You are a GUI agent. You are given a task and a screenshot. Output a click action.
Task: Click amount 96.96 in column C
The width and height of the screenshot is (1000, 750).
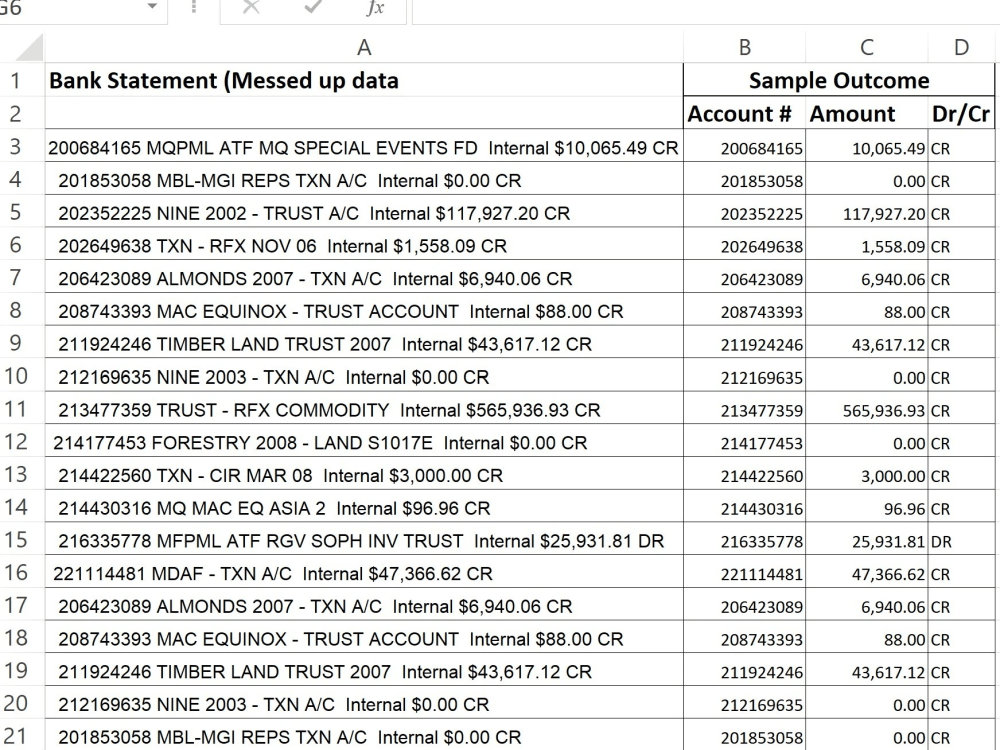coord(866,507)
